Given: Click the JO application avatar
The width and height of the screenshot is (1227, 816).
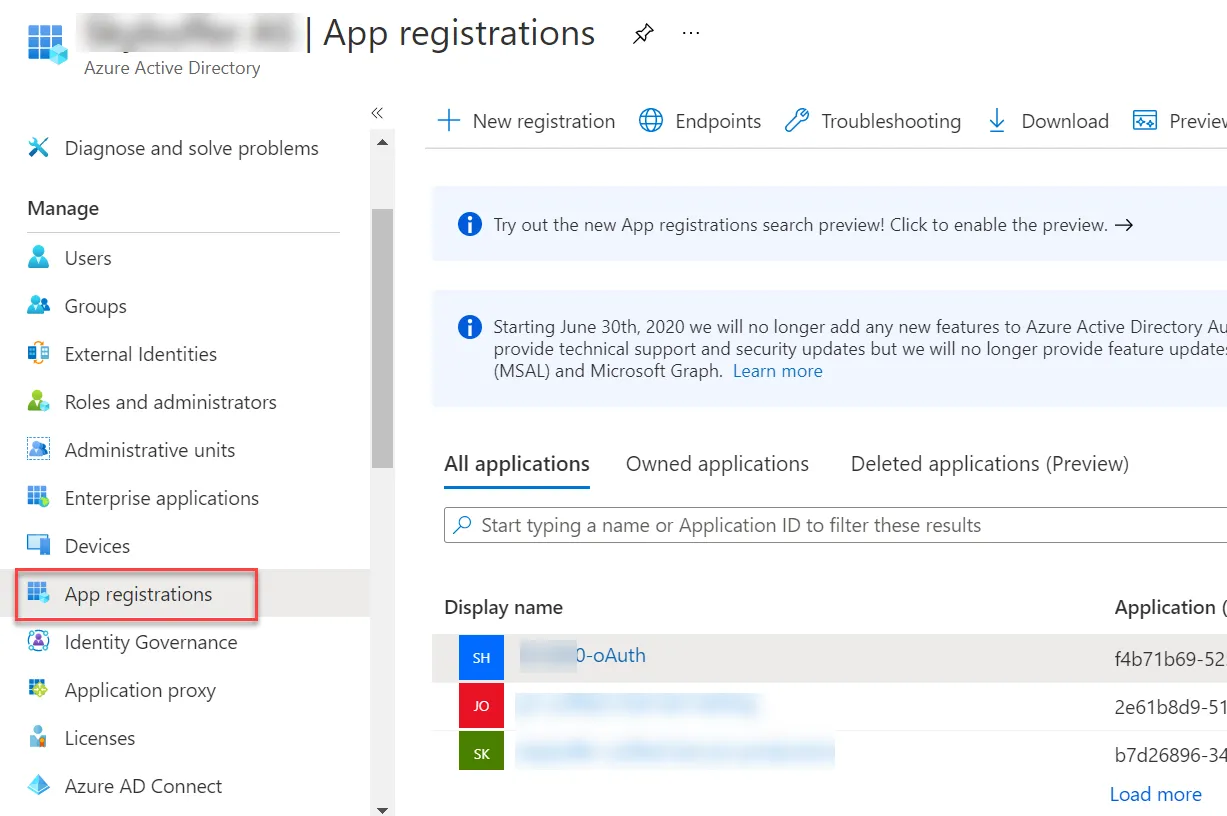Looking at the screenshot, I should (x=481, y=706).
